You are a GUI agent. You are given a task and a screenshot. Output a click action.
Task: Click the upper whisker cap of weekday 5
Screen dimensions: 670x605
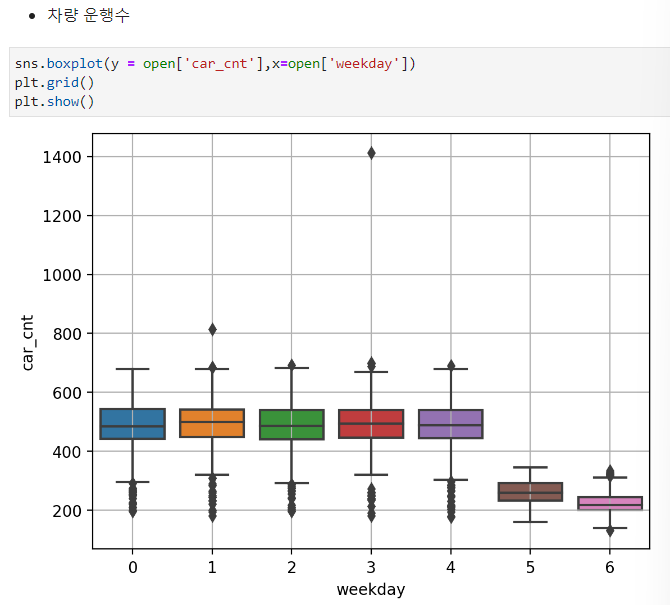coord(530,467)
